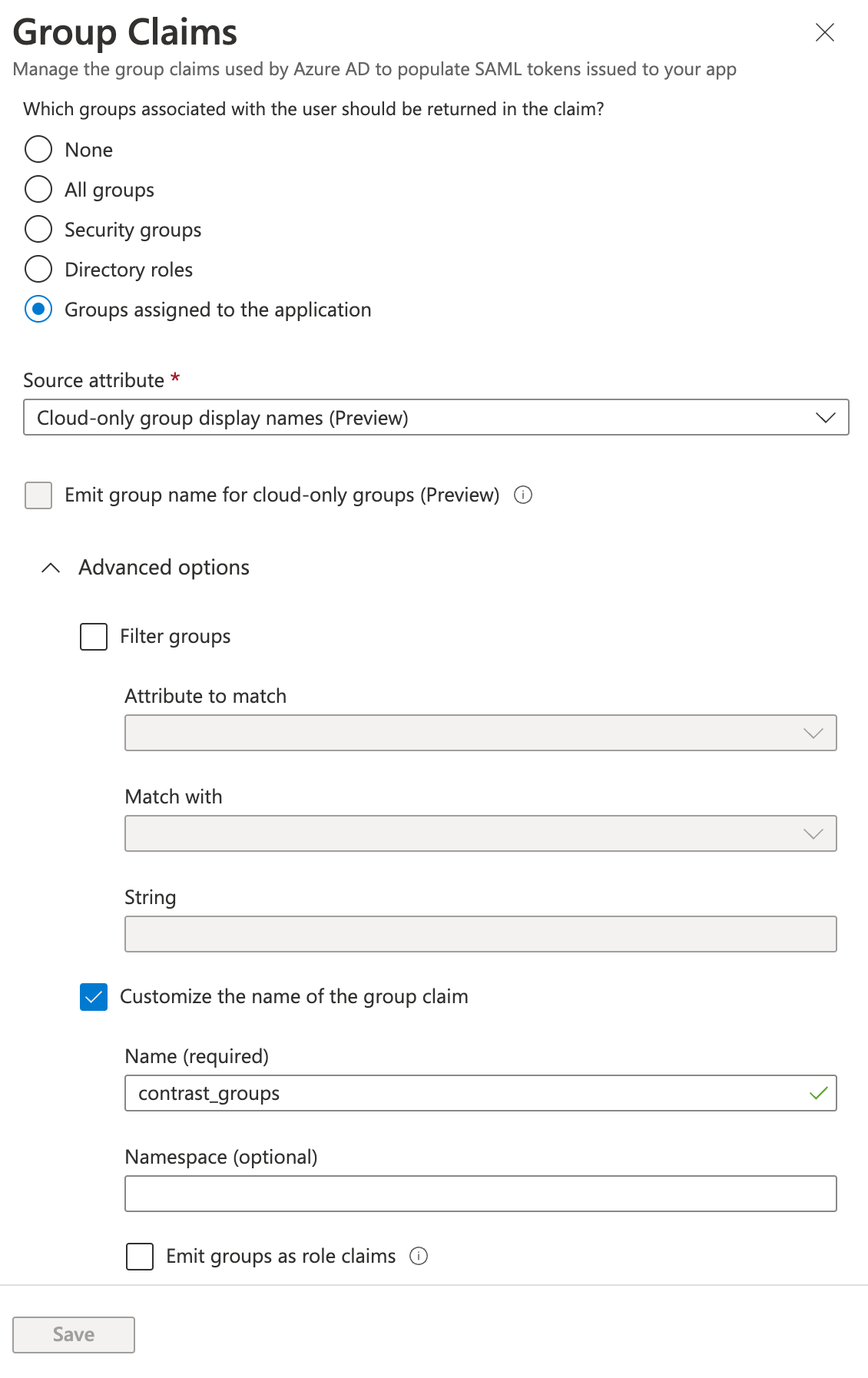This screenshot has width=868, height=1378.
Task: Select Security groups option
Action: tap(38, 229)
